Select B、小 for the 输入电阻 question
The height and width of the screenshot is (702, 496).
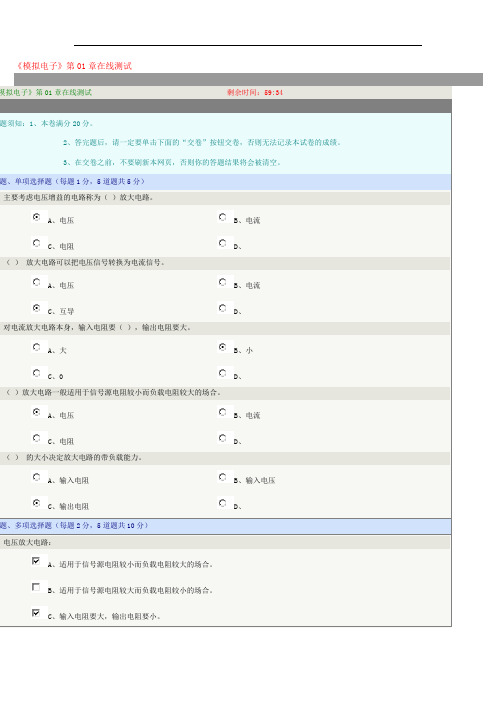[x=222, y=347]
